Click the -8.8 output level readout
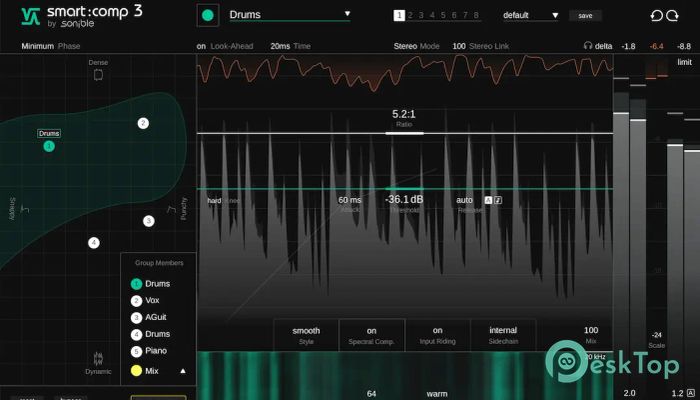Image resolution: width=700 pixels, height=400 pixels. [684, 46]
